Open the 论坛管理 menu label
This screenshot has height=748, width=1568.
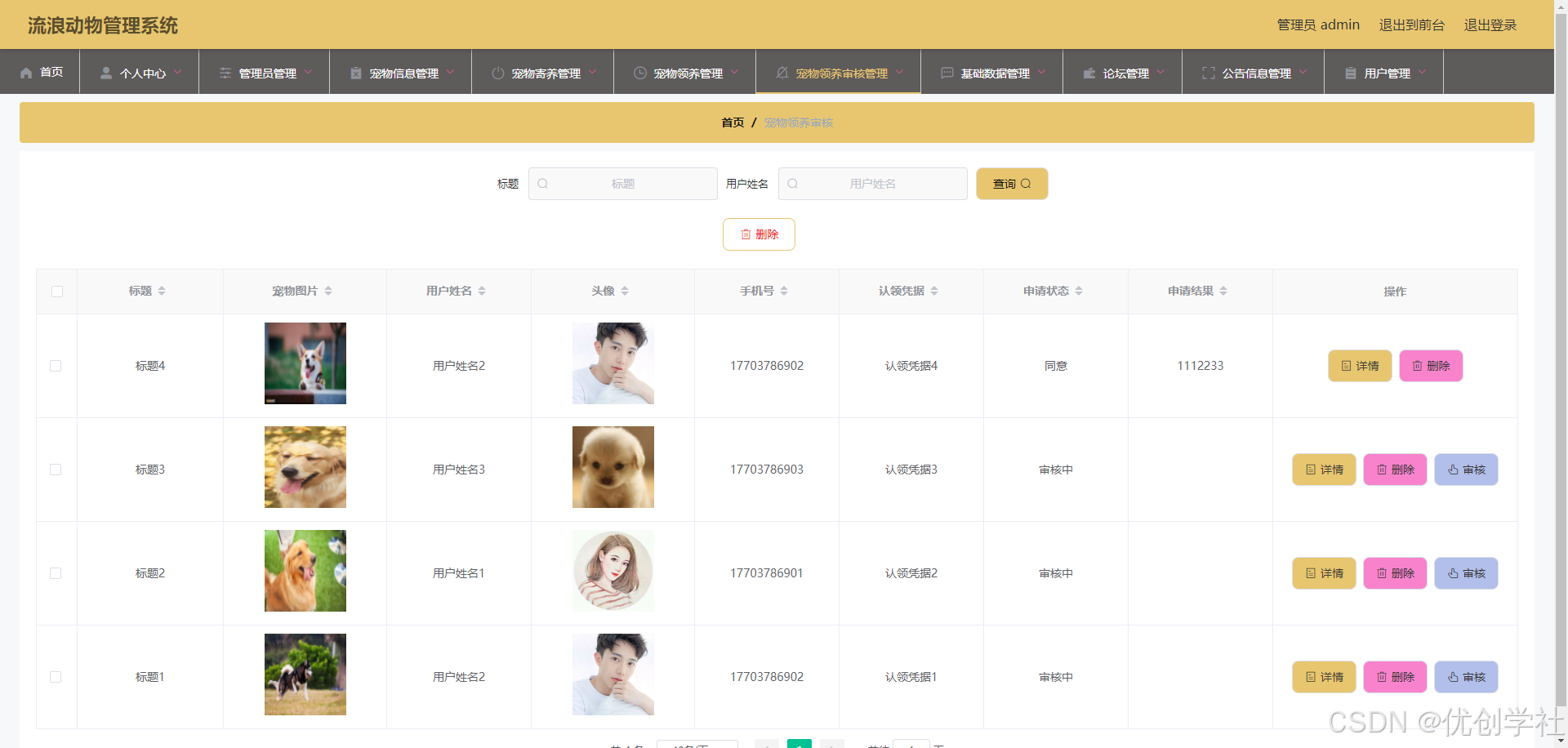(1126, 73)
